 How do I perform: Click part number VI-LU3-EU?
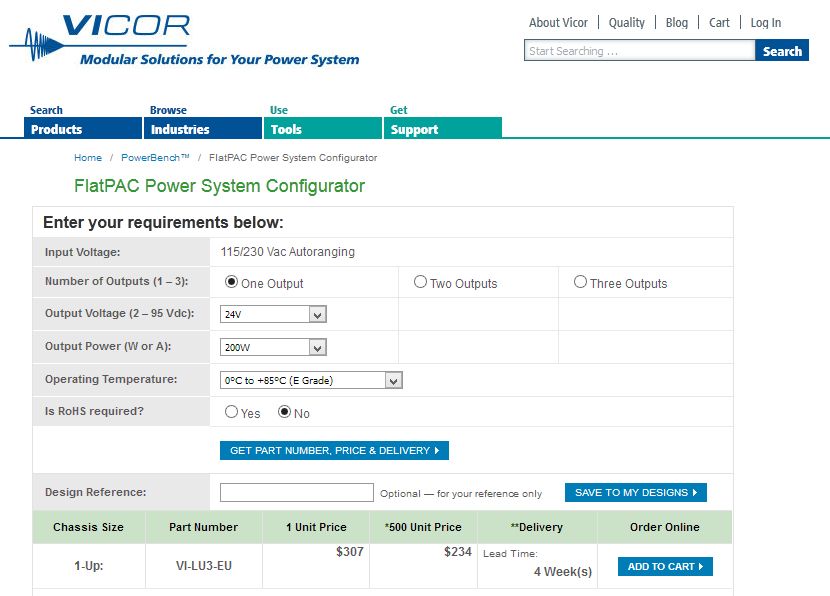pos(204,566)
